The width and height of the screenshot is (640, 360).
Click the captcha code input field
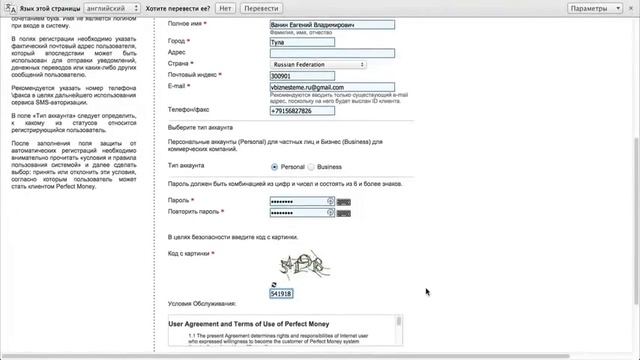pyautogui.click(x=281, y=293)
